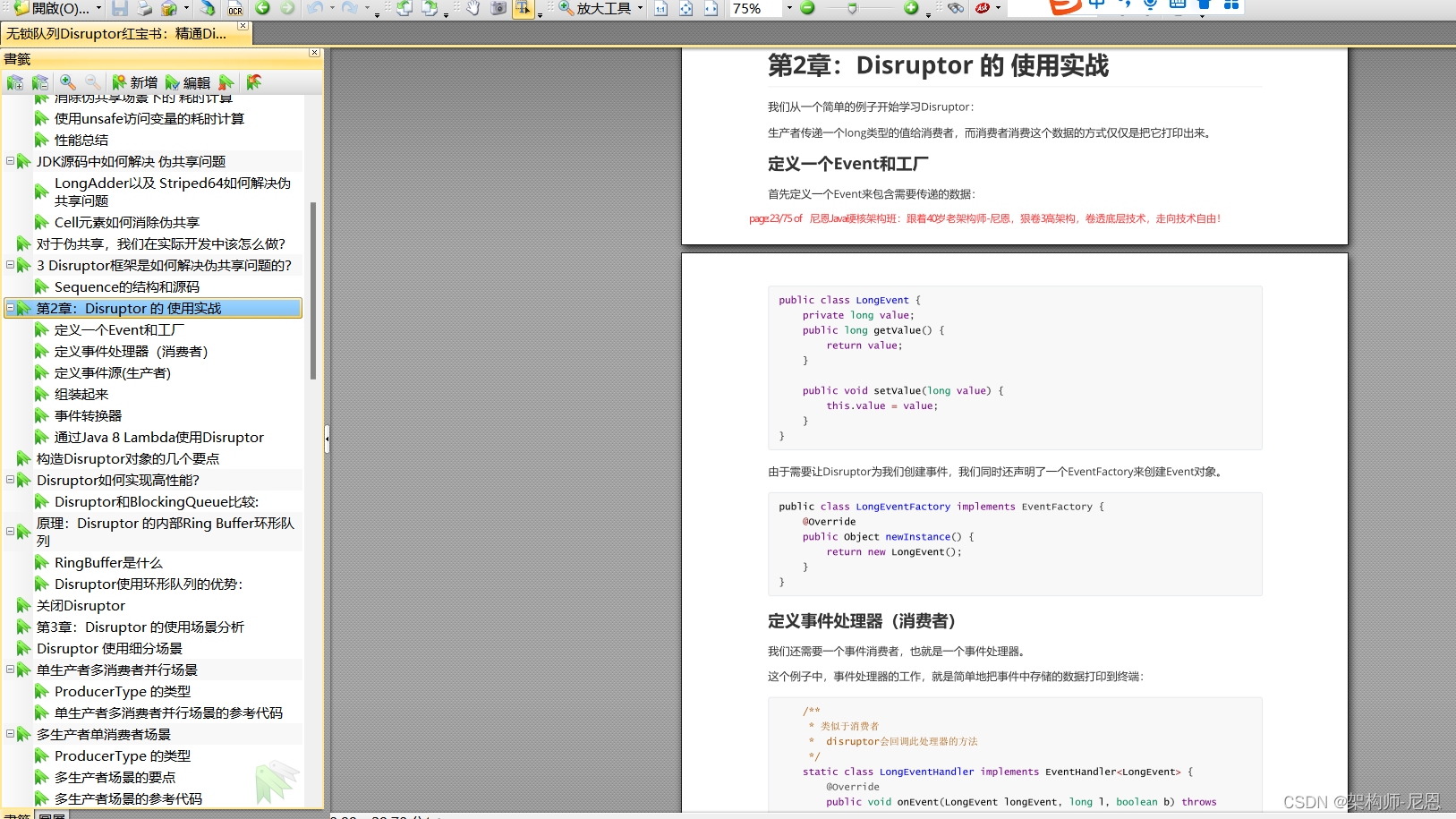Open bookmark 第3章：Disruptor 的使用场景分析

140,627
